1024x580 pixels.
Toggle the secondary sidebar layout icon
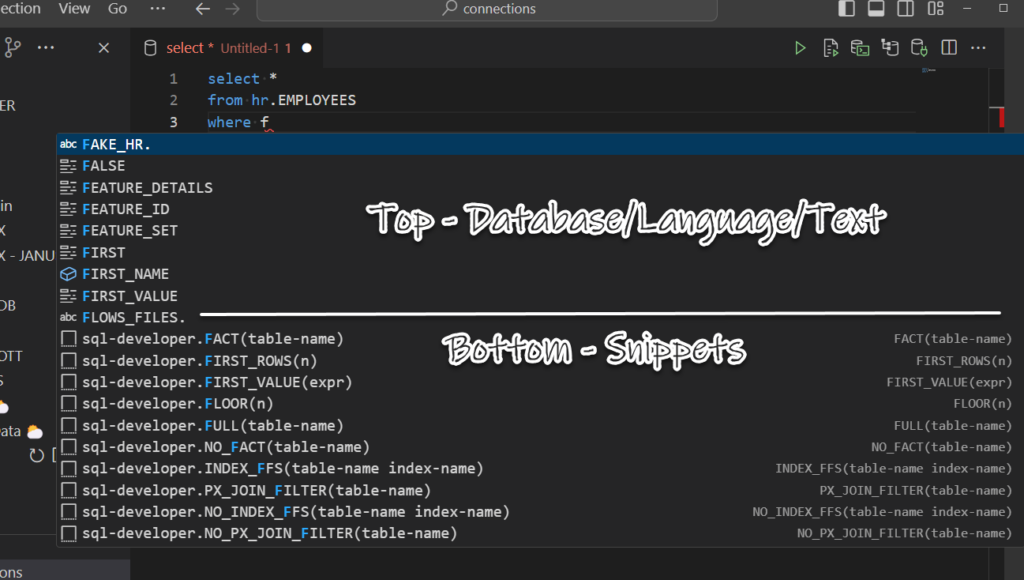coord(905,8)
